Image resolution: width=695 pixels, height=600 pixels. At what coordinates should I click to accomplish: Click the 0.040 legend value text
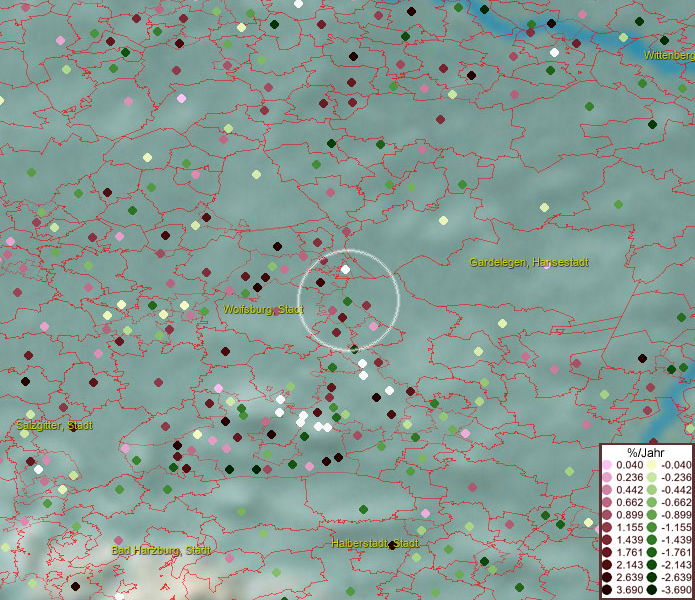coord(629,465)
